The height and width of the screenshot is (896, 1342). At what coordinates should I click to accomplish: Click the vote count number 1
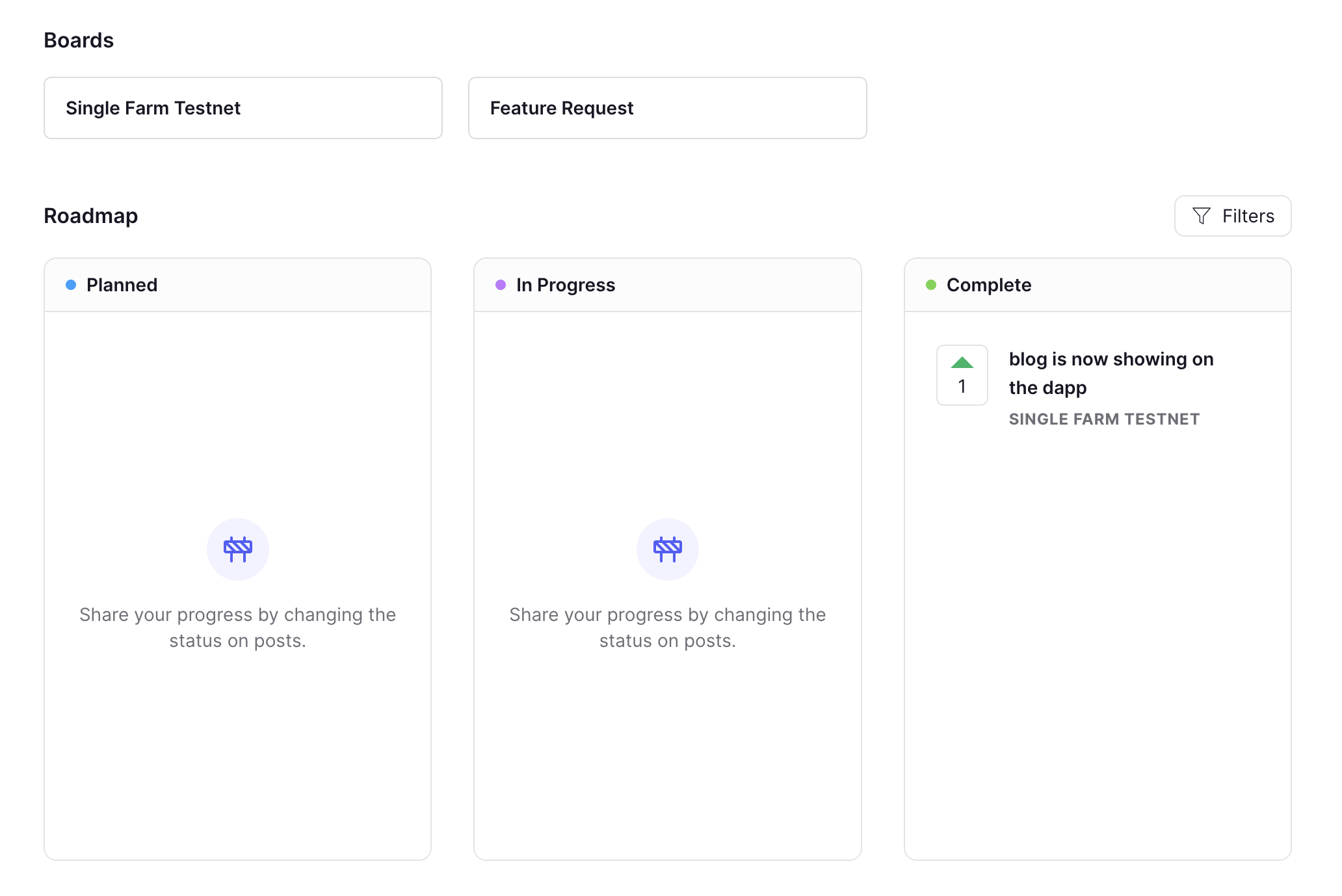click(962, 387)
